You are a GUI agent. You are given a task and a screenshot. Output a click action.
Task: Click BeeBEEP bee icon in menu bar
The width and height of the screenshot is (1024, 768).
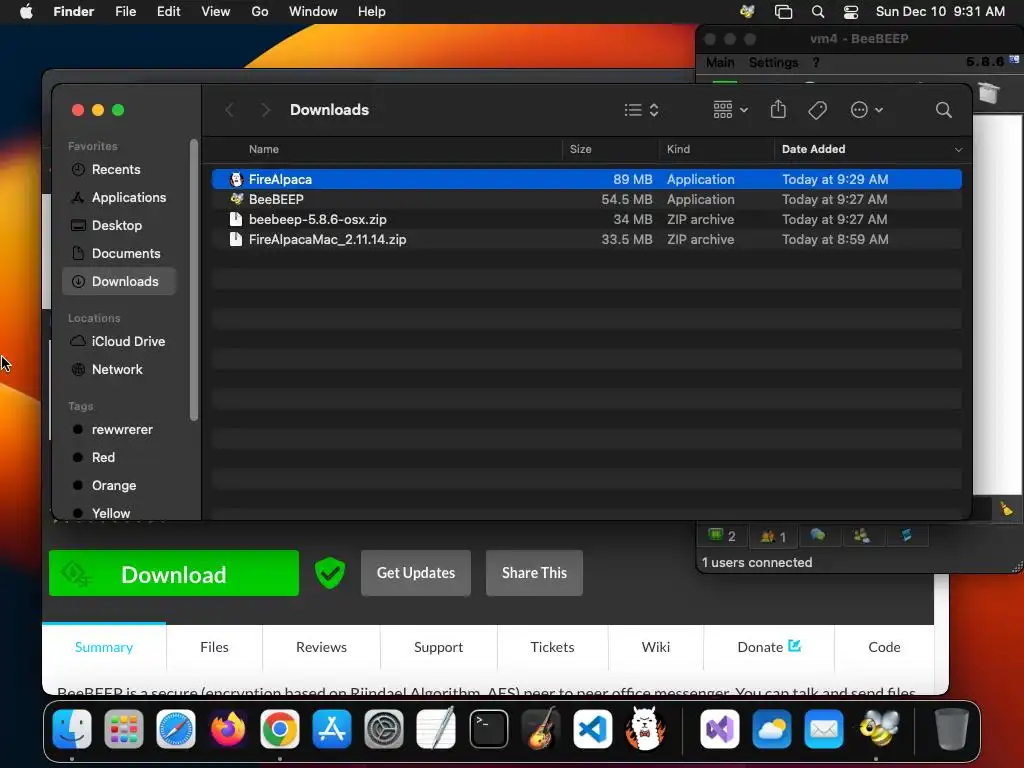pyautogui.click(x=747, y=11)
